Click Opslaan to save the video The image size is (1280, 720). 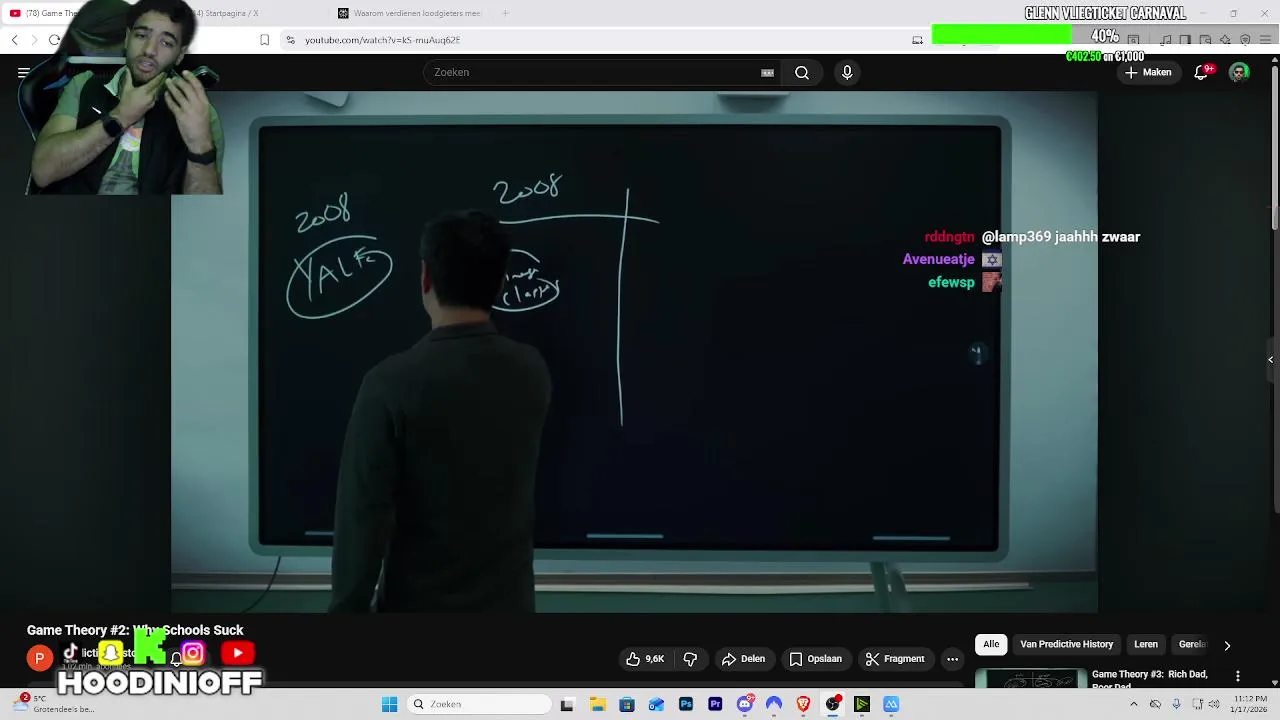point(815,659)
